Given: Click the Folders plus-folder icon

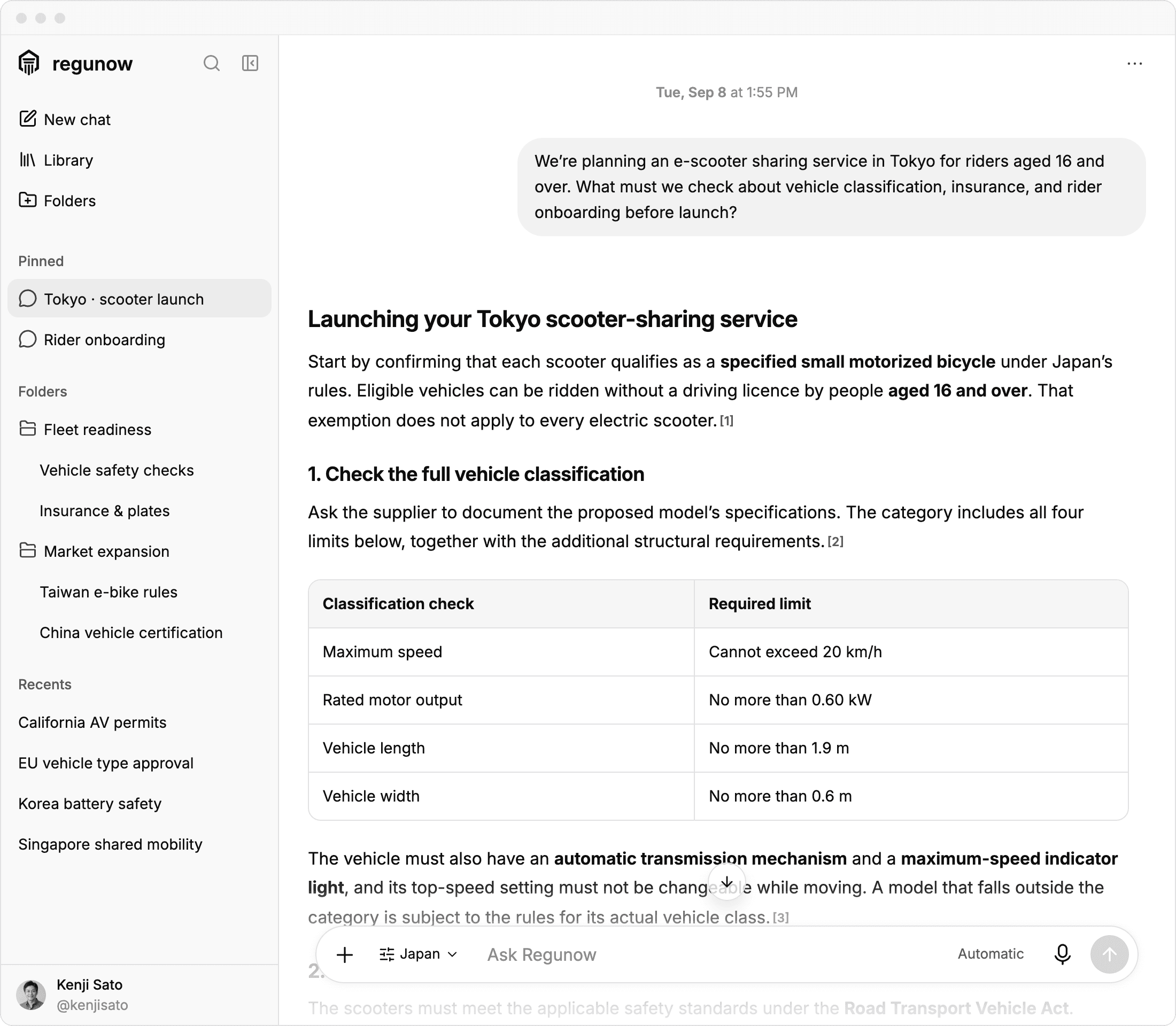Looking at the screenshot, I should pos(27,200).
